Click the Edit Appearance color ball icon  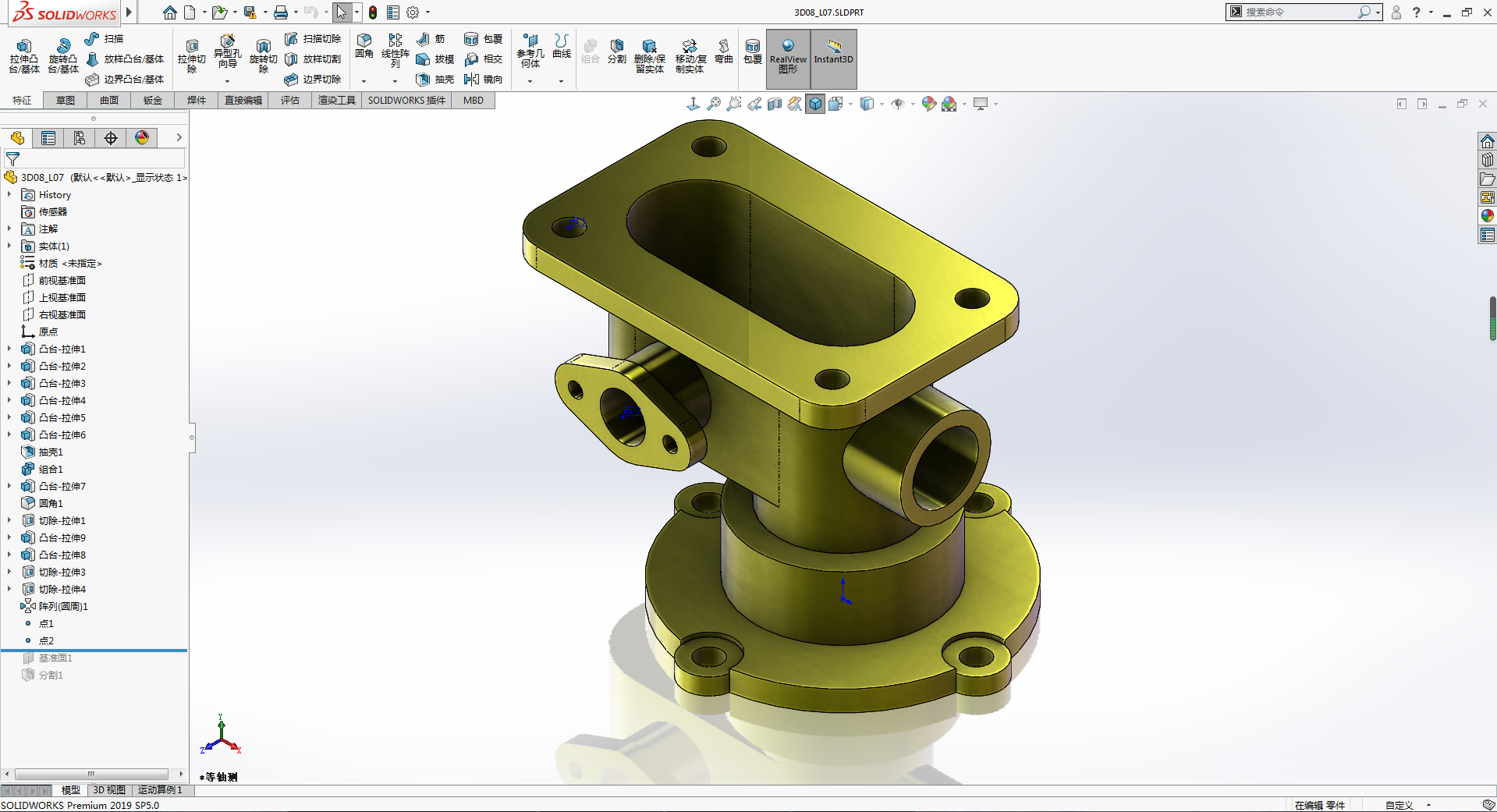[x=928, y=104]
